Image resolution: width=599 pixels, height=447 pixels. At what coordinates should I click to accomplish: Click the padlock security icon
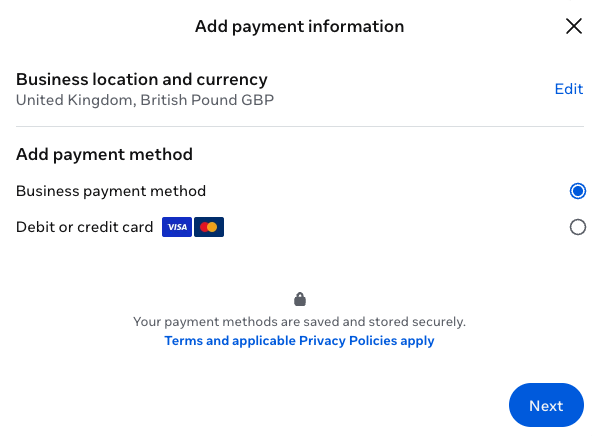(x=300, y=299)
